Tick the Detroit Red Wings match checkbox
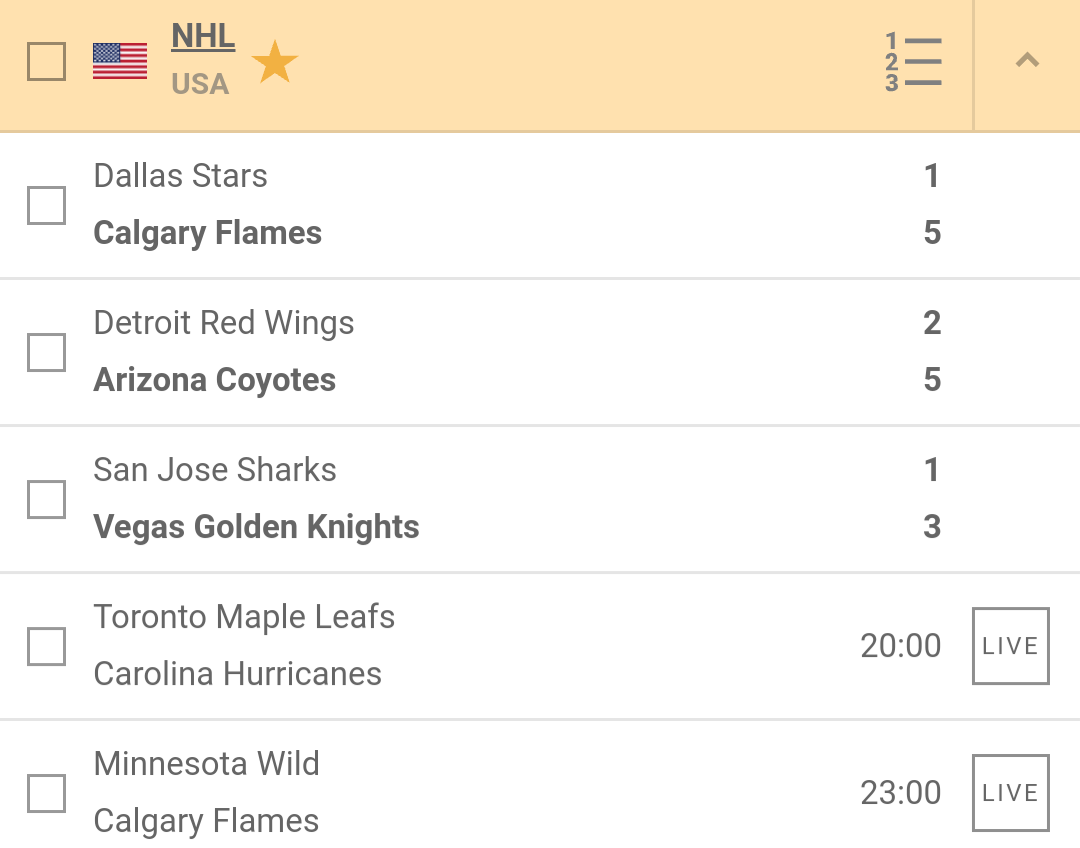The image size is (1080, 848). 46,352
